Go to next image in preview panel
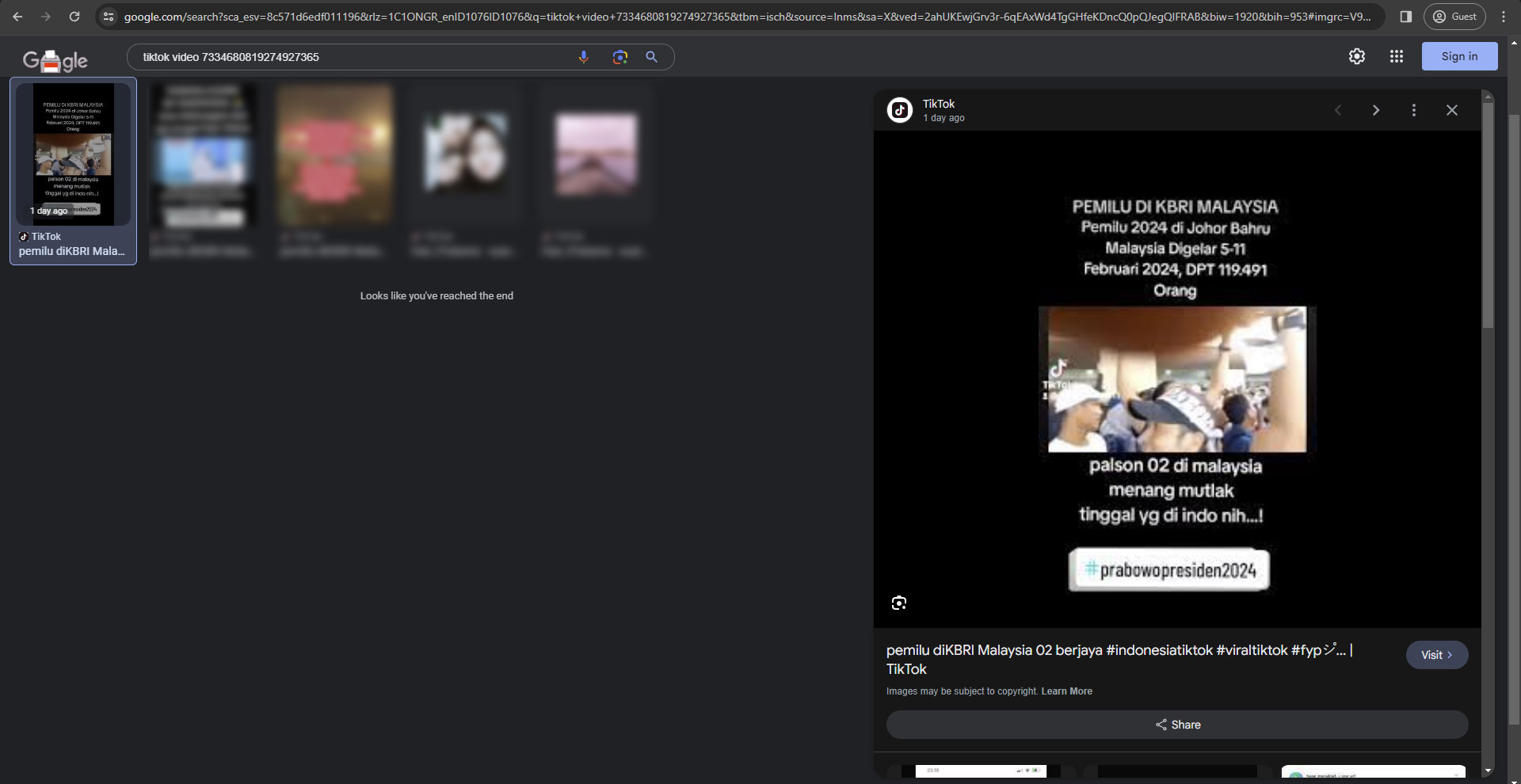The width and height of the screenshot is (1521, 784). 1376,110
